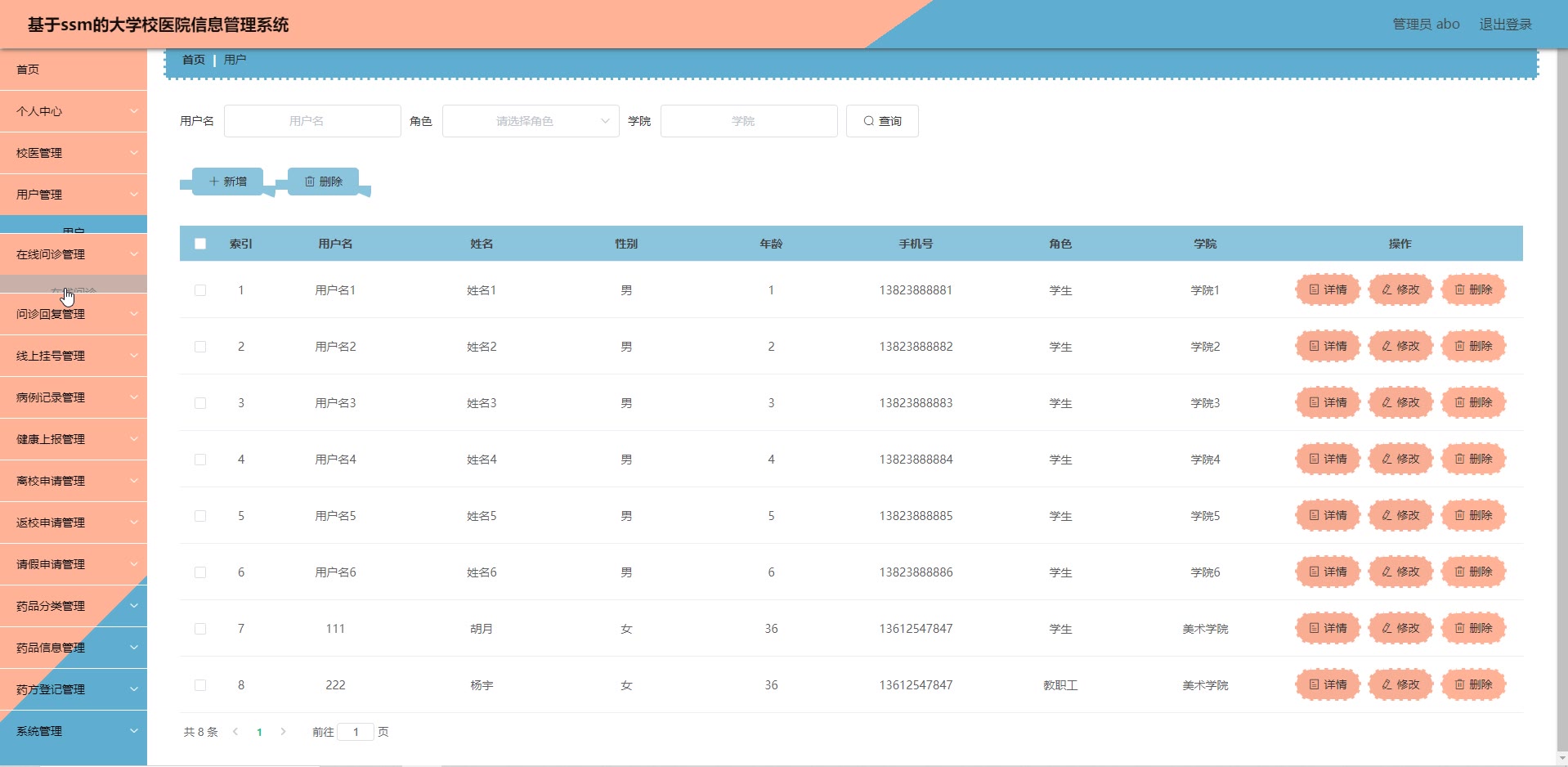The image size is (1568, 767).
Task: Edit 用户名2 with 修改 button
Action: point(1400,346)
